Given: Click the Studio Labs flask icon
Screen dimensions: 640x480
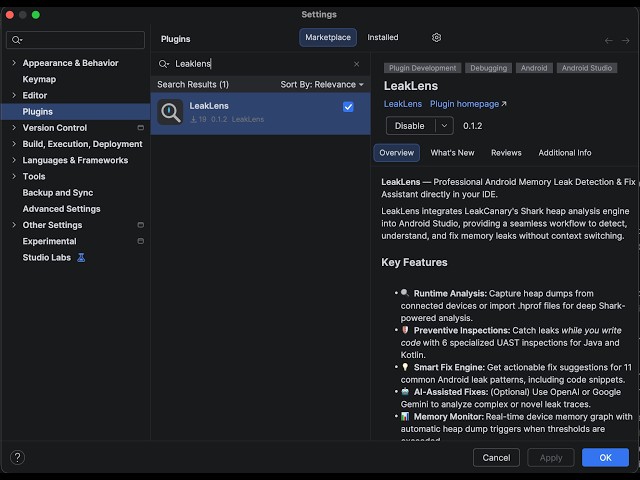Looking at the screenshot, I should coord(81,258).
